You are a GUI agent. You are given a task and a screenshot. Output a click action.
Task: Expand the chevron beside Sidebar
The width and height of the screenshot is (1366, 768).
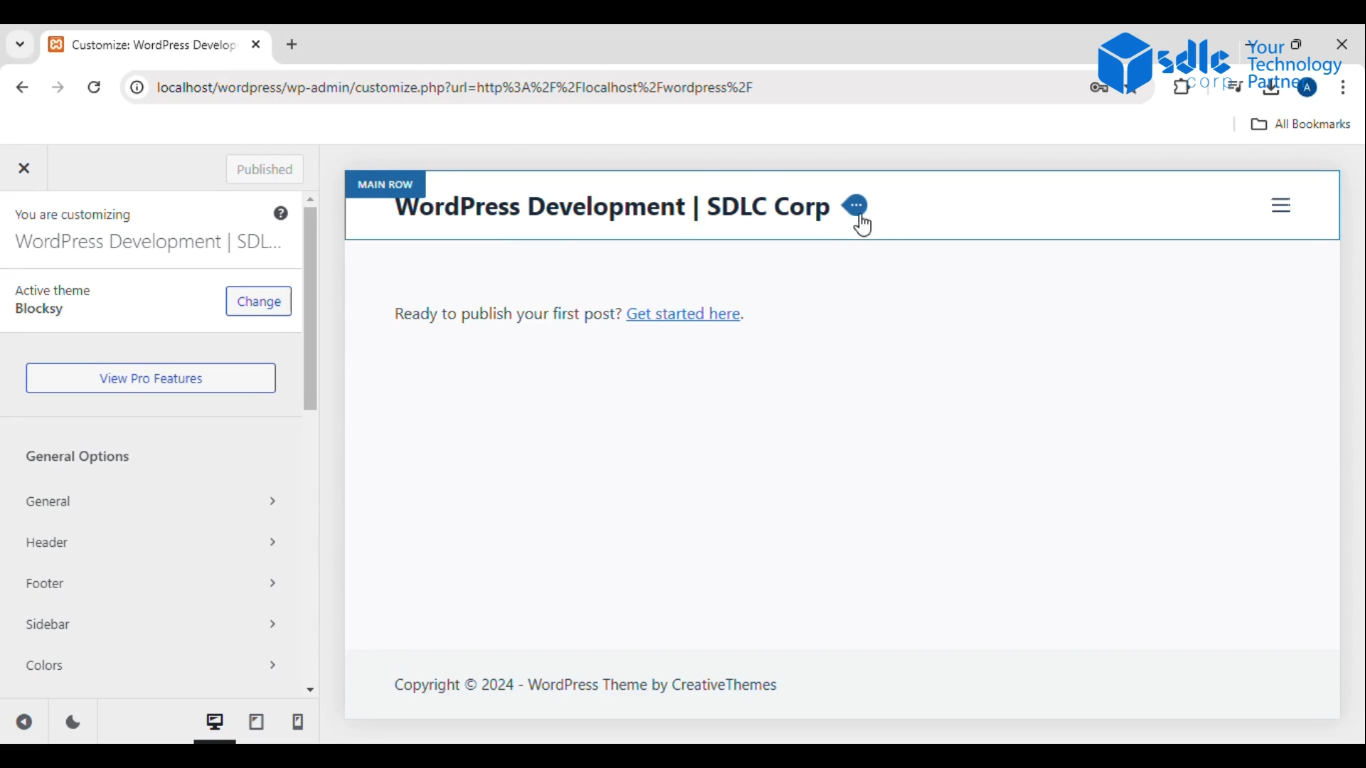coord(272,624)
